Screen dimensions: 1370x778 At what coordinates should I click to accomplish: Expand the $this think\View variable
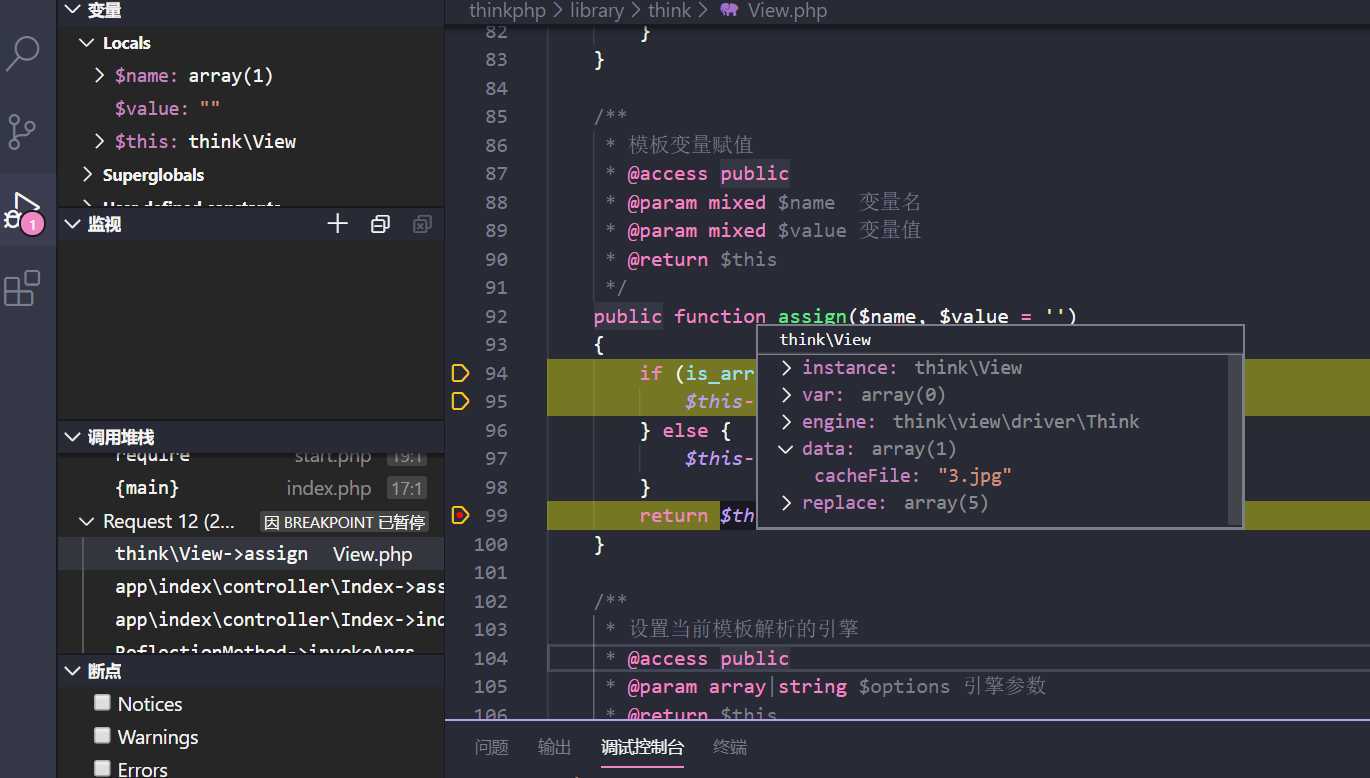point(99,141)
